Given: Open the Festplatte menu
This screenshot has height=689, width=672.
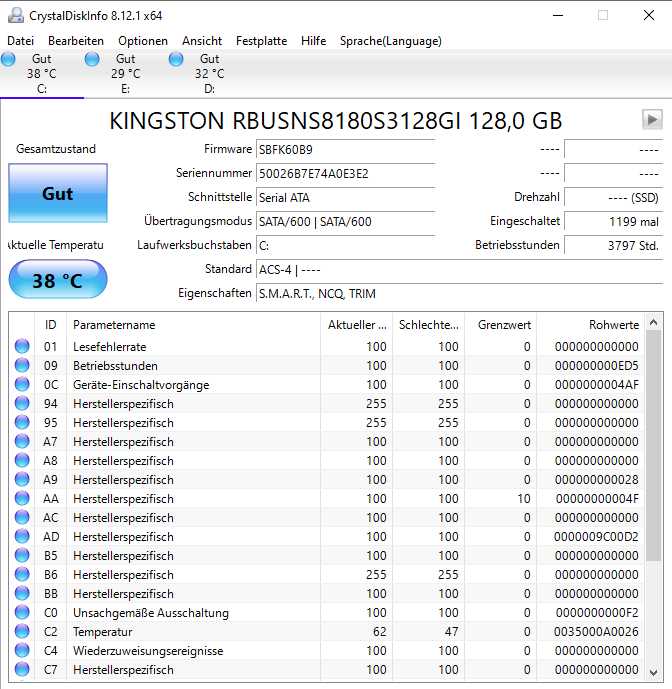Looking at the screenshot, I should pos(262,41).
